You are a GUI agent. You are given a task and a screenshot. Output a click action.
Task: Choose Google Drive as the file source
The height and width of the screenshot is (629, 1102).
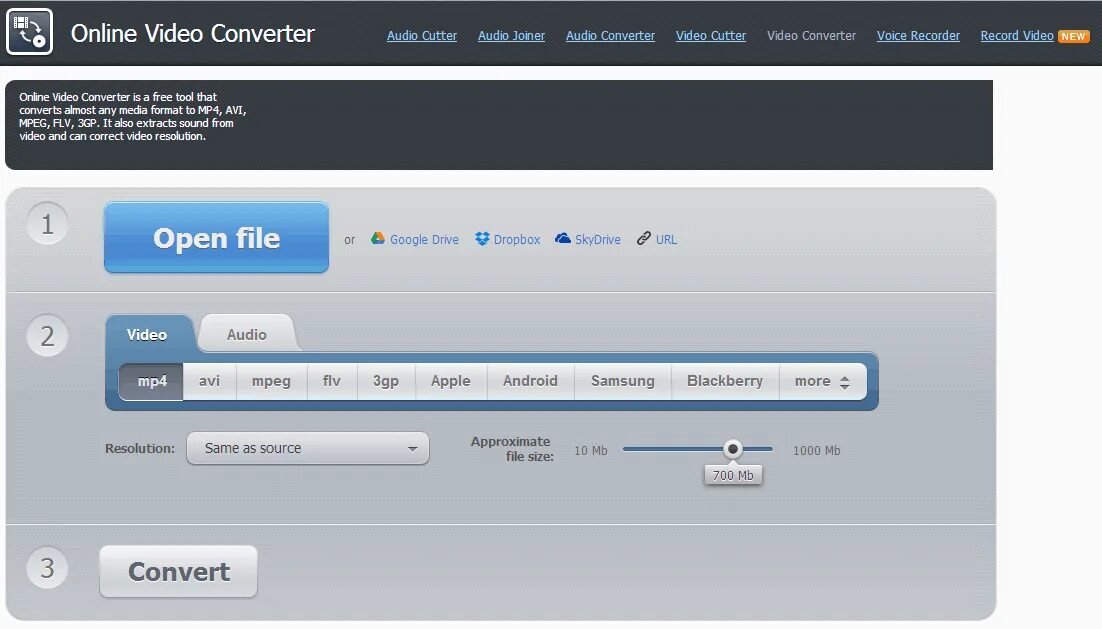tap(424, 240)
